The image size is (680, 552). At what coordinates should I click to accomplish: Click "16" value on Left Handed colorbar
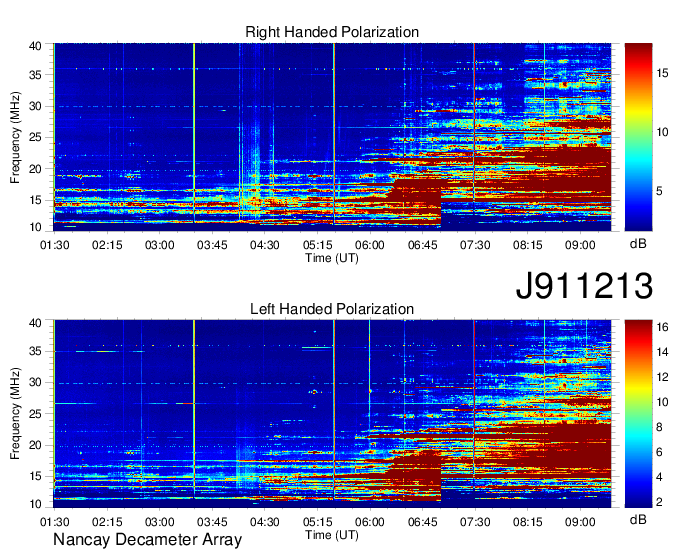[662, 327]
